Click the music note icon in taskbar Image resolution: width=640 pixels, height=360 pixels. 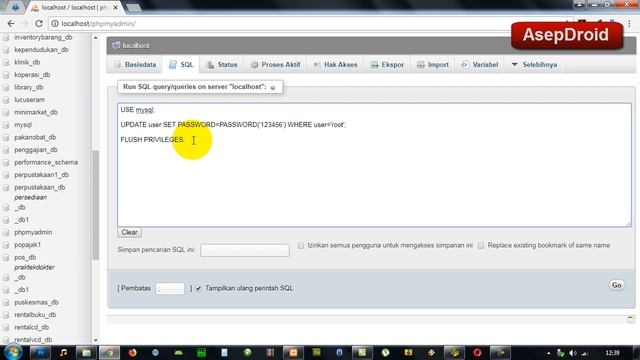point(63,353)
